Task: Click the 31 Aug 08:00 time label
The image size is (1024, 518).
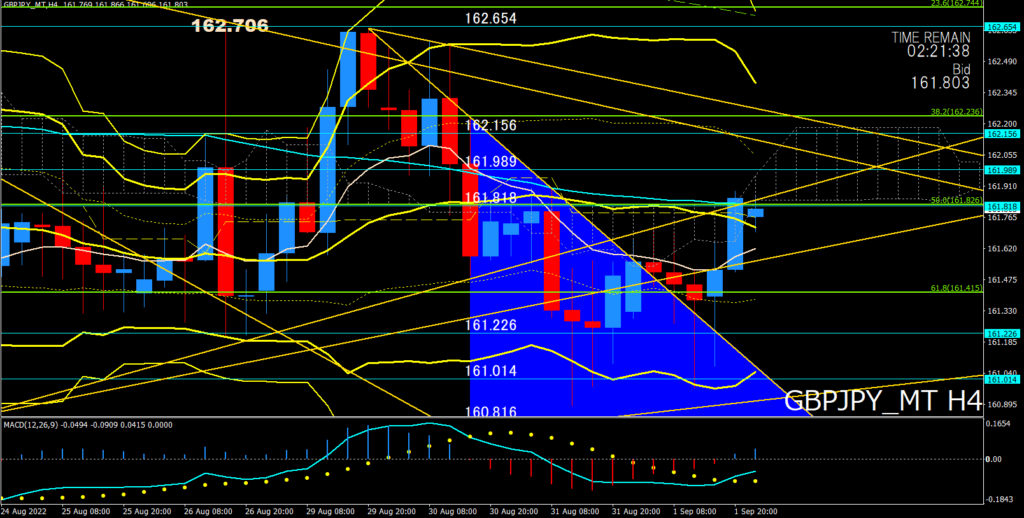Action: (x=573, y=511)
